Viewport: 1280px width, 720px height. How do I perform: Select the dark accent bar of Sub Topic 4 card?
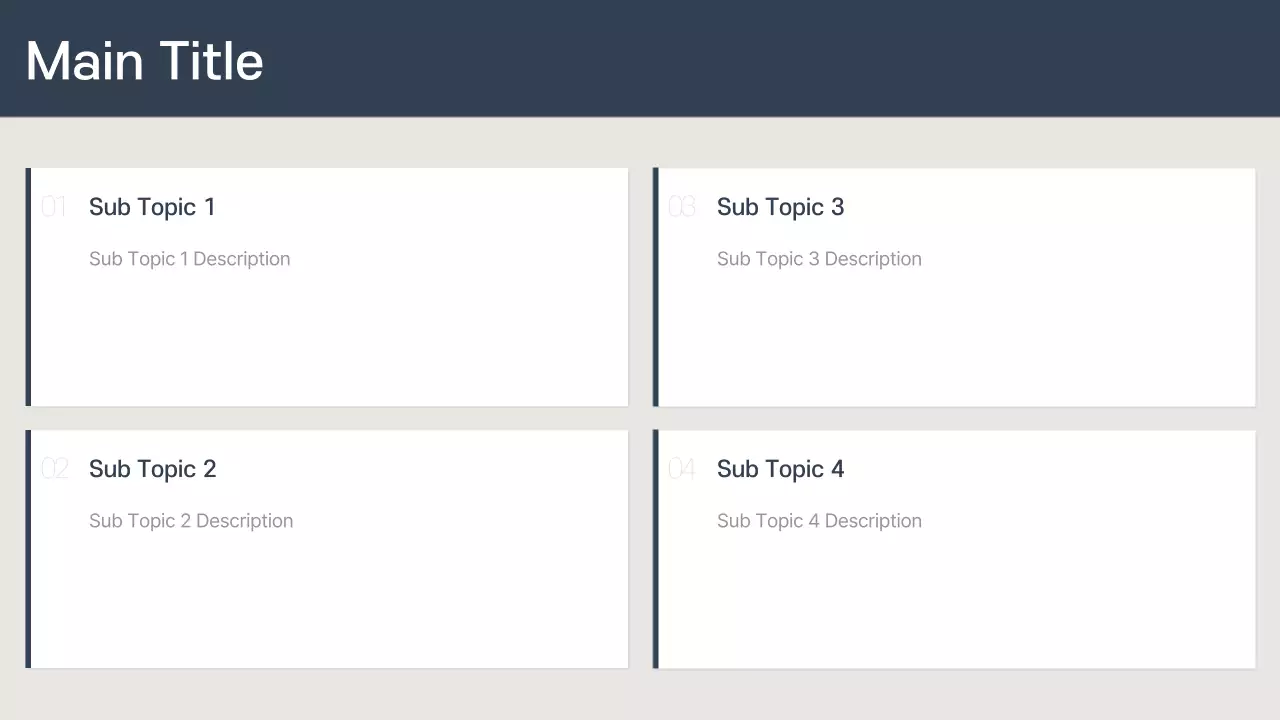pyautogui.click(x=656, y=549)
